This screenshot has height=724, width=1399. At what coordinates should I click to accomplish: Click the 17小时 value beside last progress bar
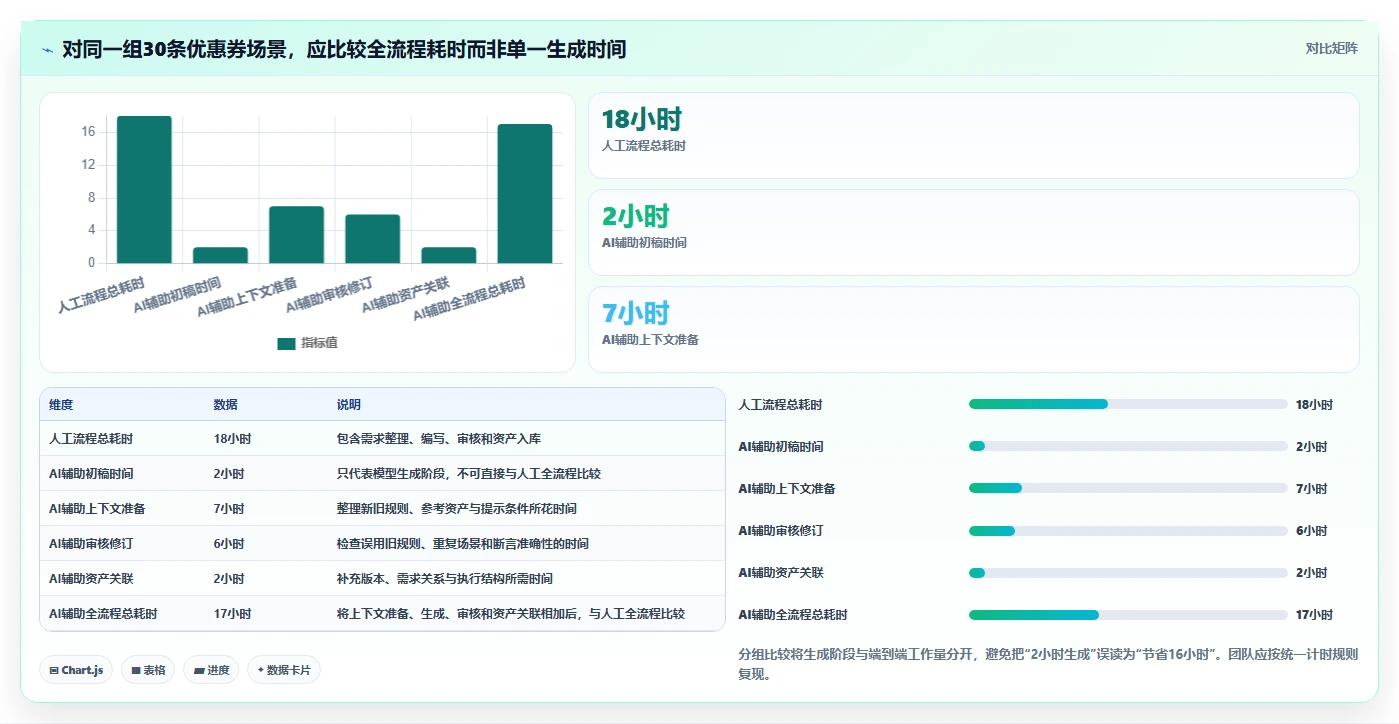pyautogui.click(x=1314, y=615)
